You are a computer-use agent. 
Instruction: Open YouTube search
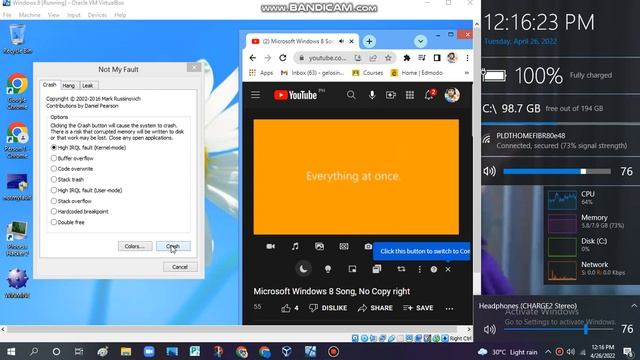click(x=351, y=95)
